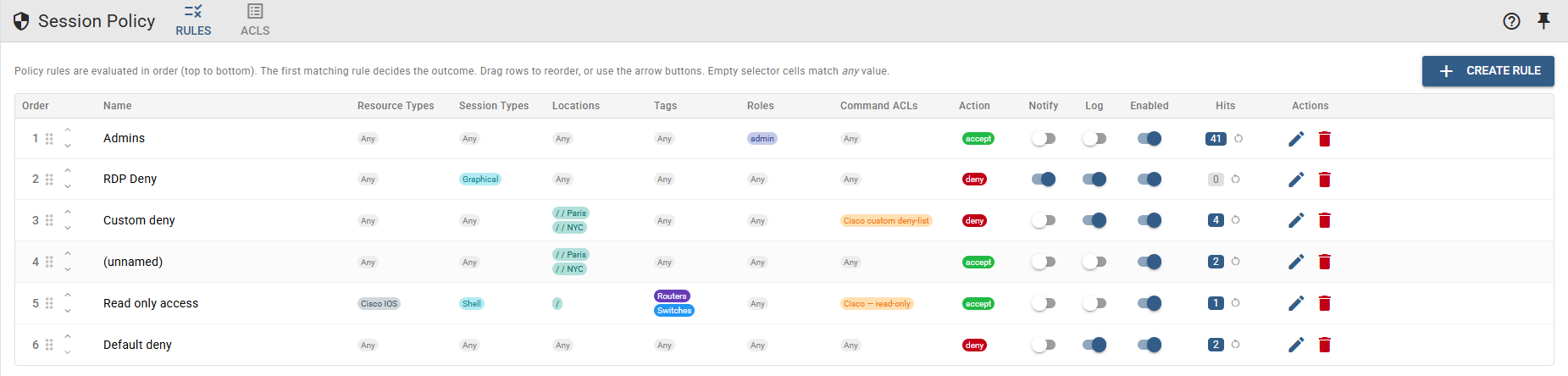Click the Cisco custom deny-list ACL chip
Viewport: 1568px width, 376px height.
pyautogui.click(x=886, y=220)
